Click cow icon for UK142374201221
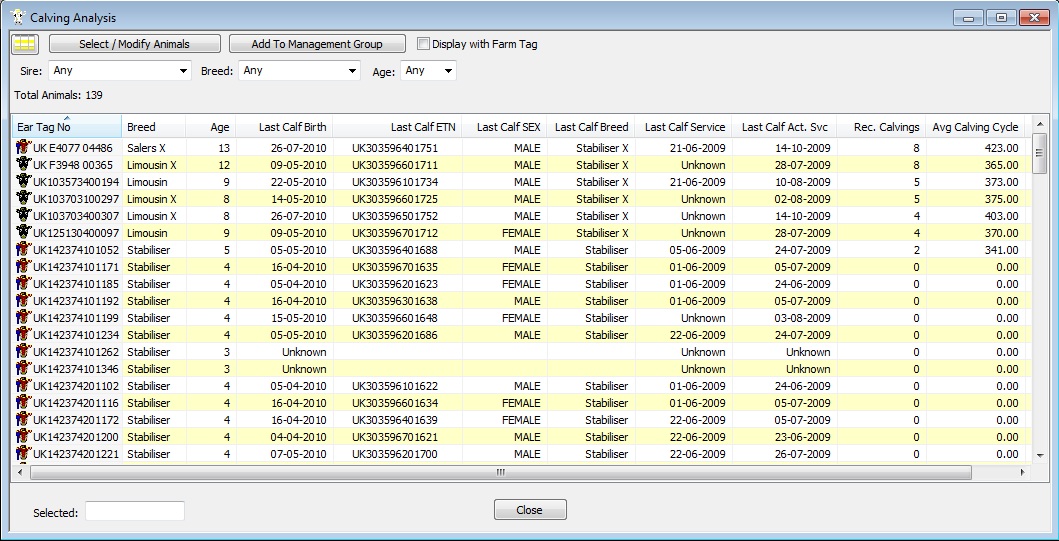 (24, 454)
